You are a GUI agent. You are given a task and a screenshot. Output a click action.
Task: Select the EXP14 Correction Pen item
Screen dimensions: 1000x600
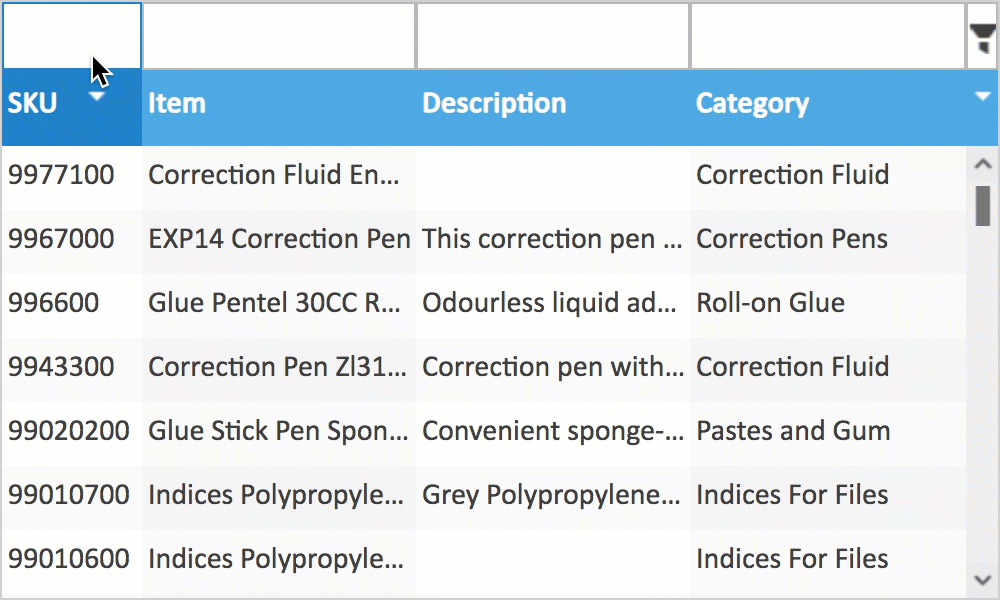(279, 239)
